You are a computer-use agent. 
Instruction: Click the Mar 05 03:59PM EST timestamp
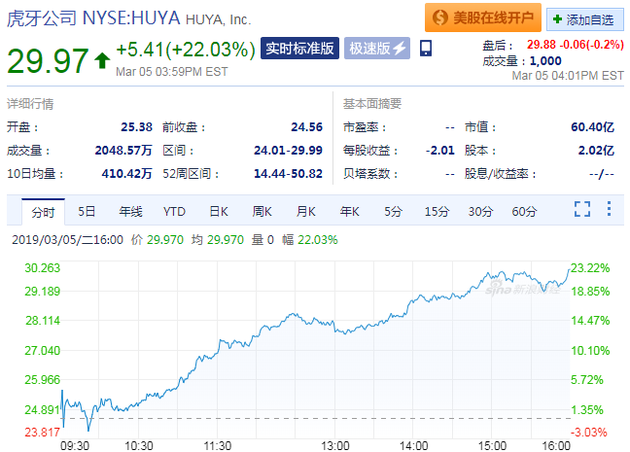point(172,72)
